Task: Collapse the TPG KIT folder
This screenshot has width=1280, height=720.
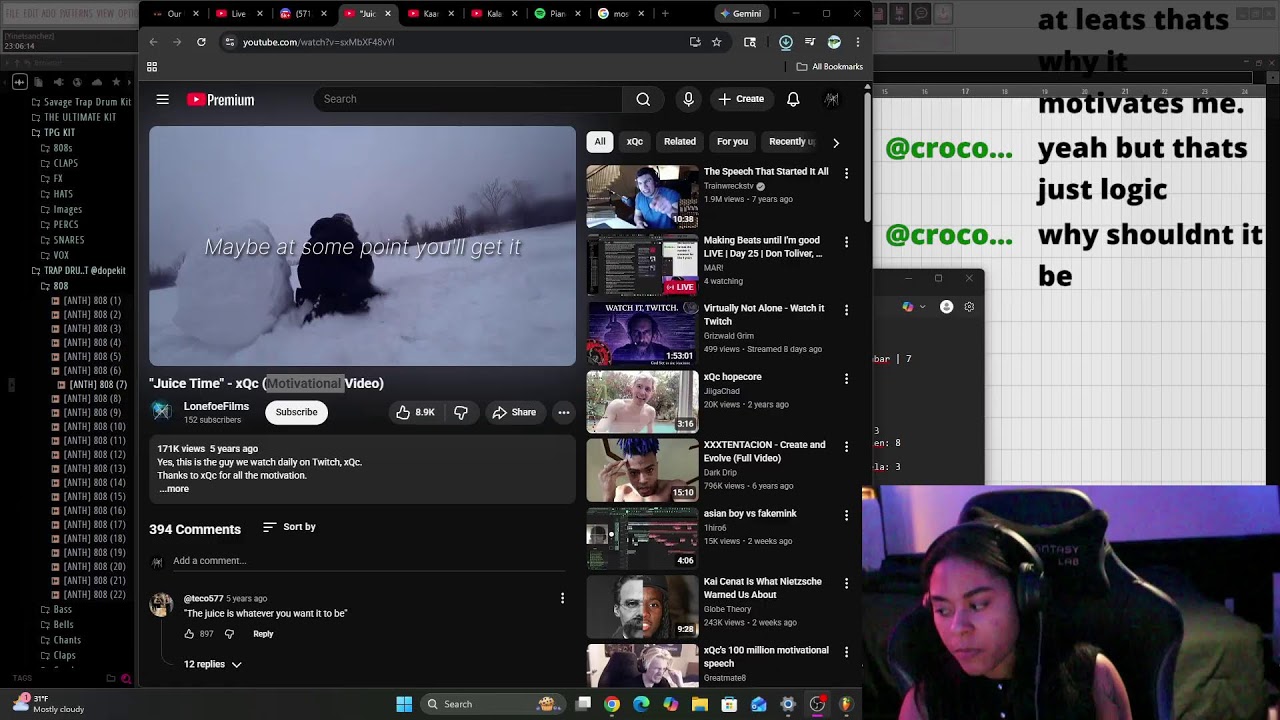Action: pyautogui.click(x=59, y=133)
